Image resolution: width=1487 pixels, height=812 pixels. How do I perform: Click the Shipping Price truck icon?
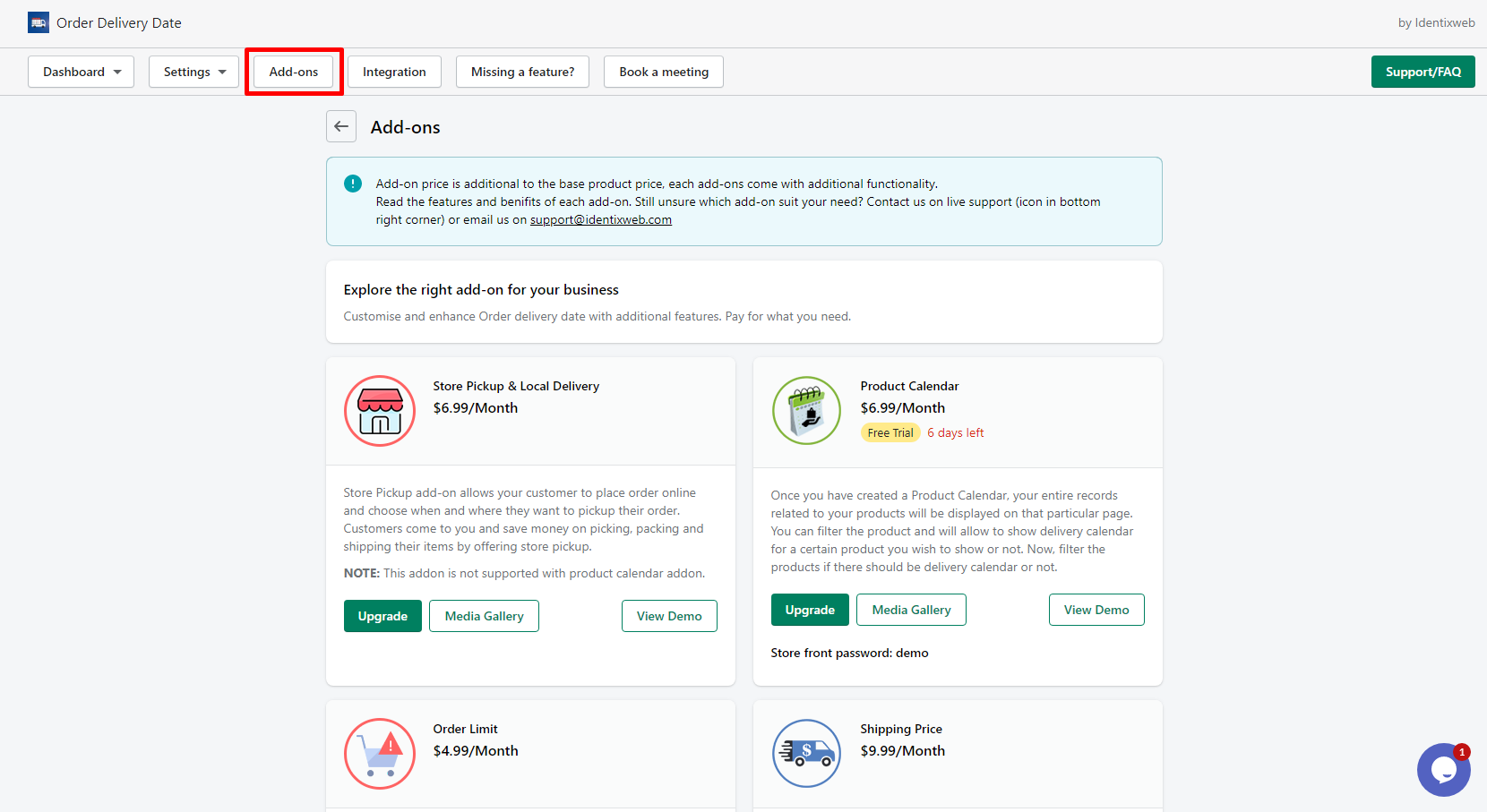806,753
